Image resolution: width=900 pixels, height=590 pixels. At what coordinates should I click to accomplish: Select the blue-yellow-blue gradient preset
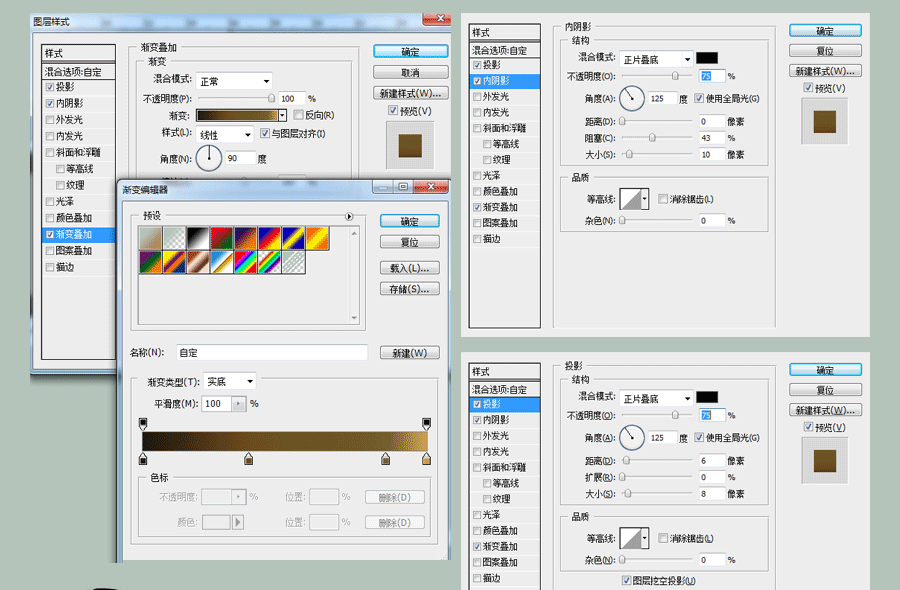coord(293,238)
